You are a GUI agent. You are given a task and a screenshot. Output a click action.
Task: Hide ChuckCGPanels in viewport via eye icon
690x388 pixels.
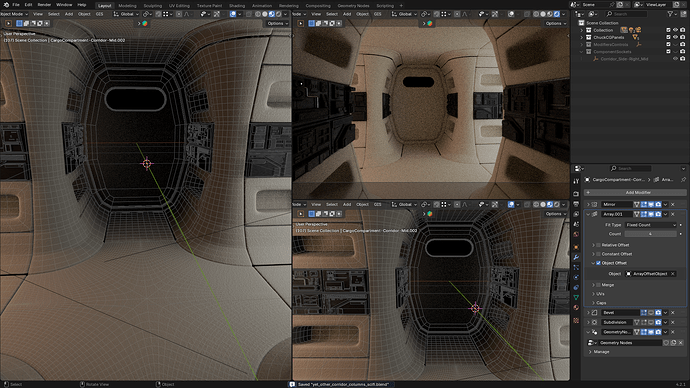[675, 37]
